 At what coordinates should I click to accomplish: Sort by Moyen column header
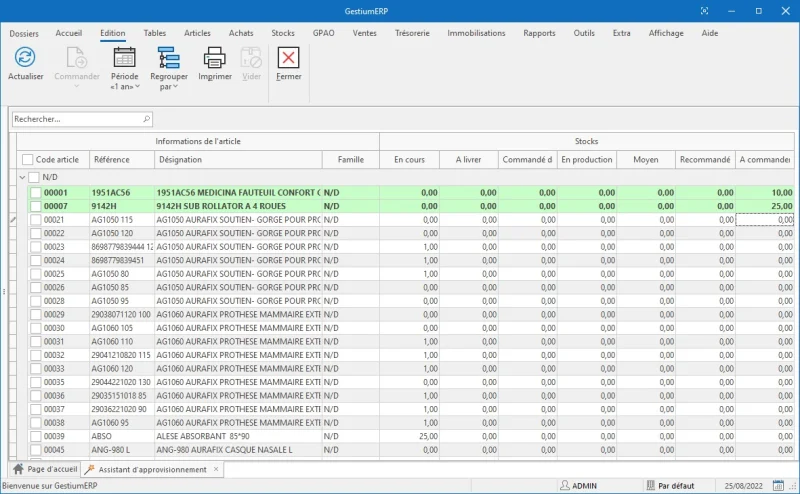point(646,160)
